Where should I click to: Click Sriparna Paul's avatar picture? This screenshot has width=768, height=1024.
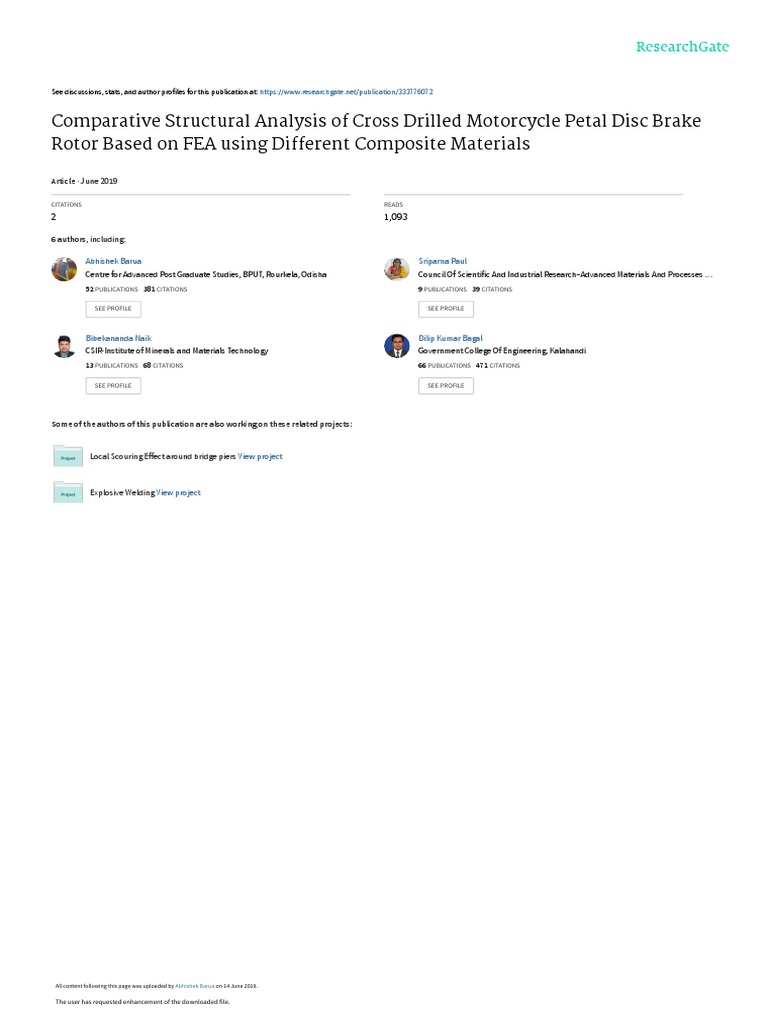tap(396, 269)
